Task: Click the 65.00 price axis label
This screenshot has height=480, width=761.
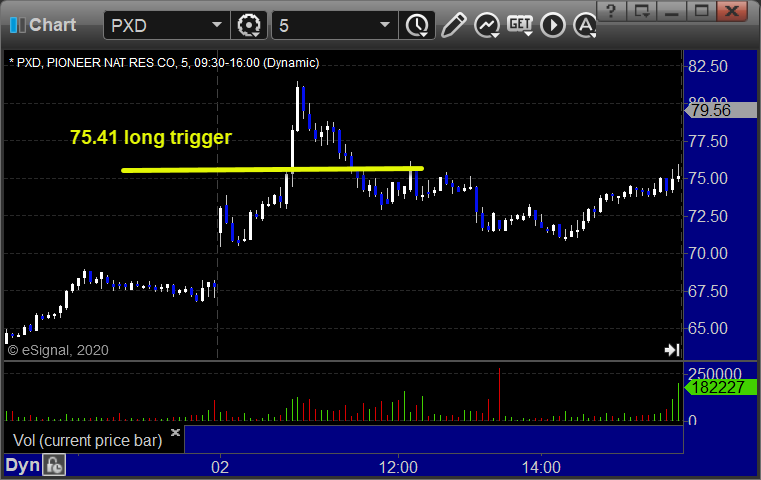Action: tap(708, 328)
